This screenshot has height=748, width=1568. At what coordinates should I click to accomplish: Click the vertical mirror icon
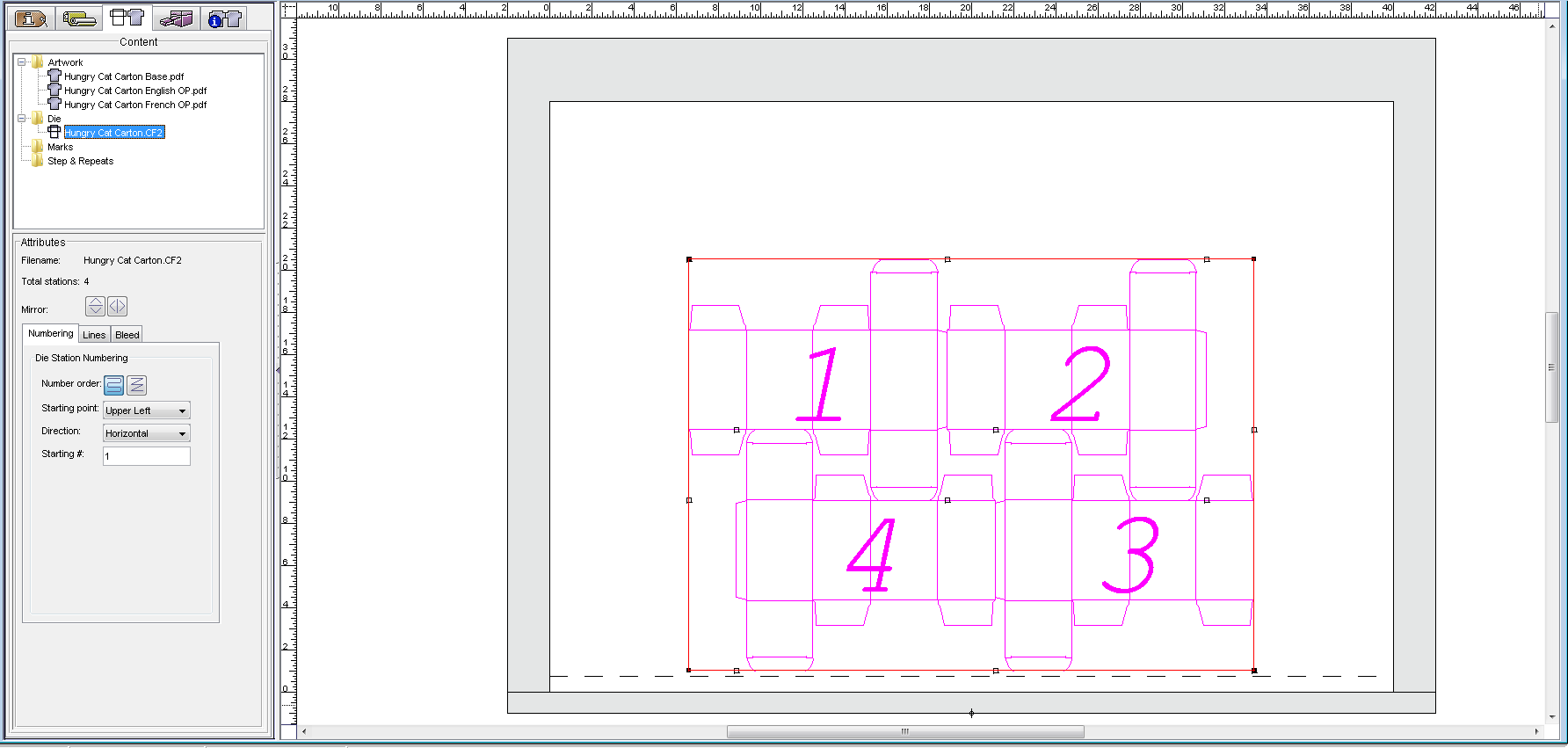(x=95, y=306)
